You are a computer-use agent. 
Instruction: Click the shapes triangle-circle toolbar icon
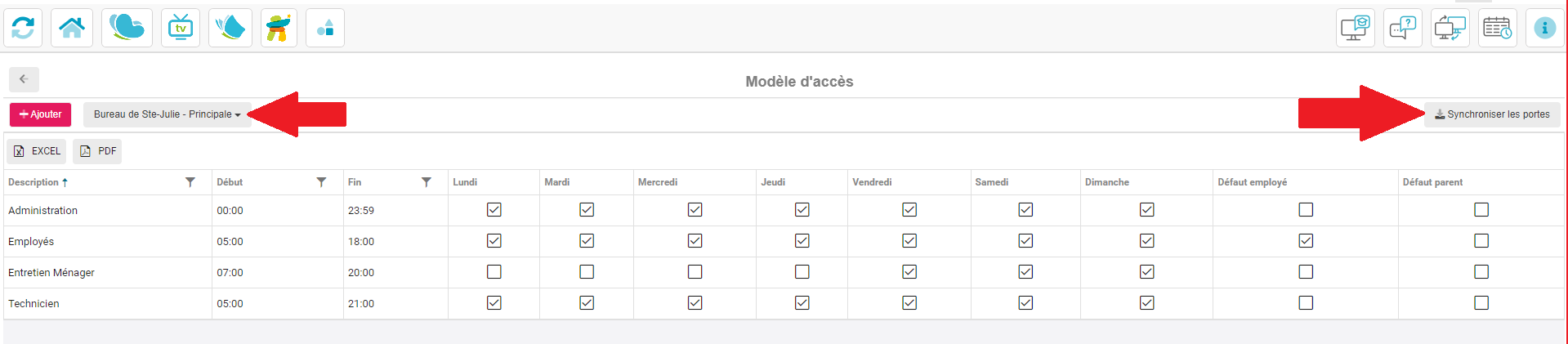point(325,28)
